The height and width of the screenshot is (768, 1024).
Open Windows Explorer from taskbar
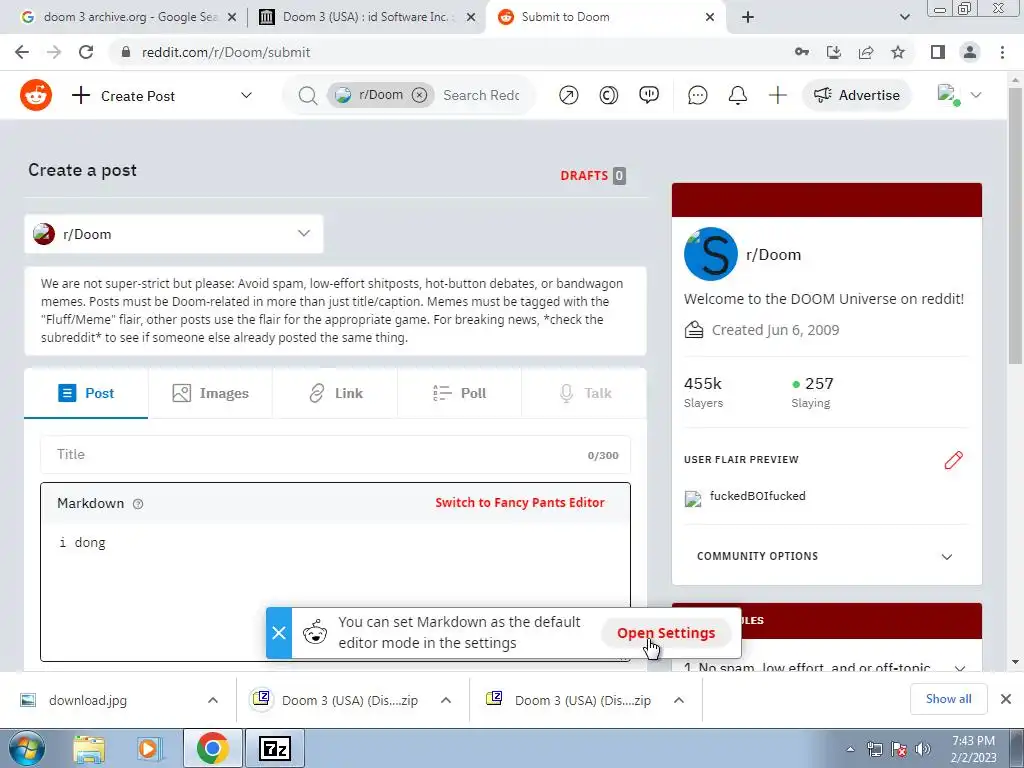(89, 749)
